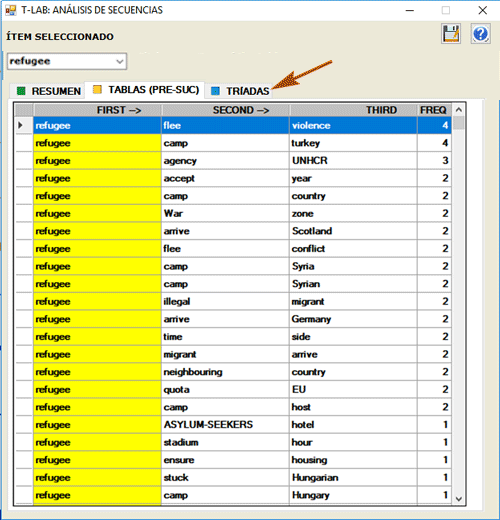Click the scrollbar up arrow
This screenshot has width=500, height=520.
(459, 110)
